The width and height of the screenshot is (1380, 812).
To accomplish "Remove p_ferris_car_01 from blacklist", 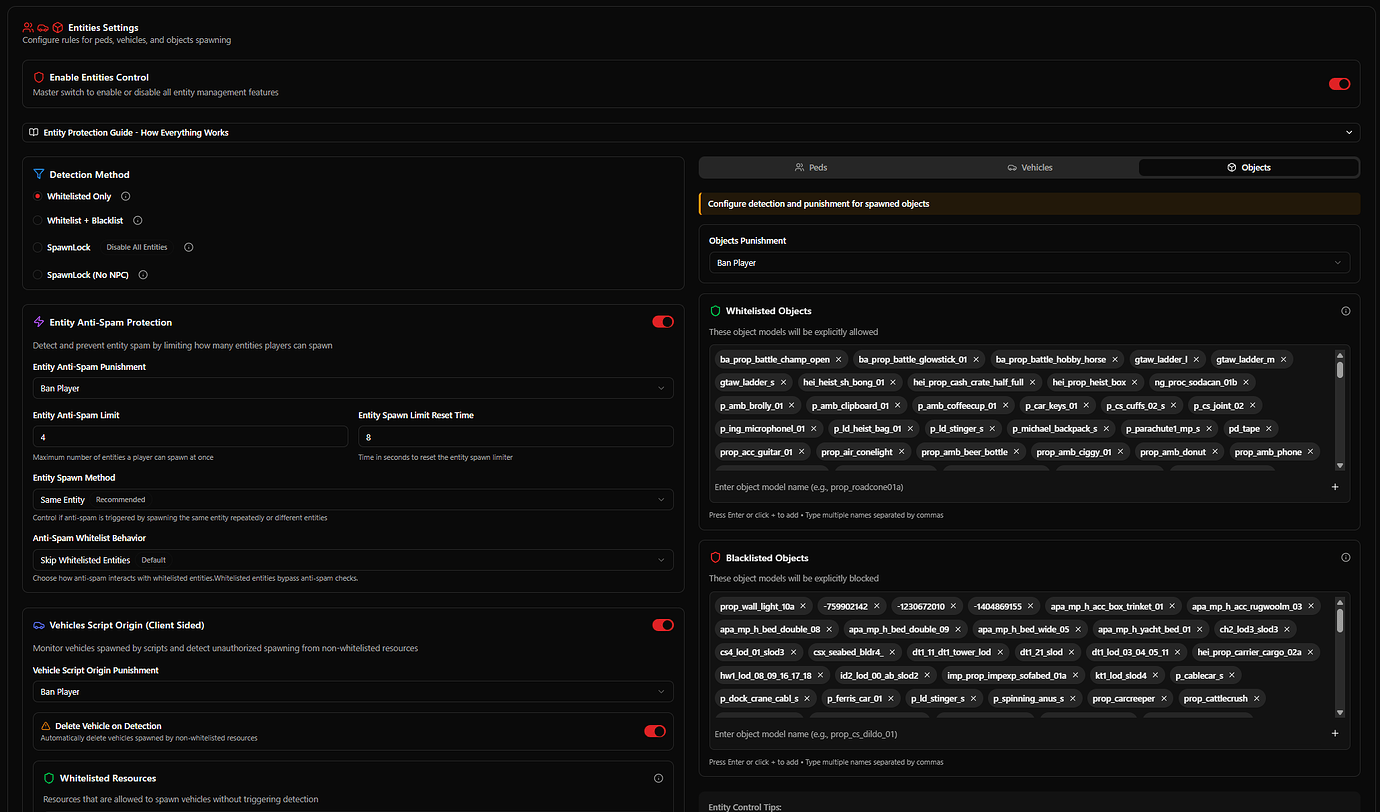I will [x=891, y=698].
